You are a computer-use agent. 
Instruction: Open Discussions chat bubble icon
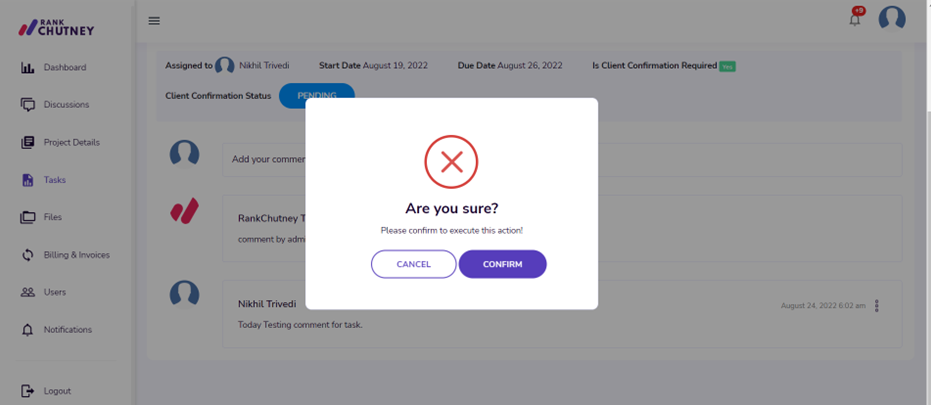tap(27, 105)
